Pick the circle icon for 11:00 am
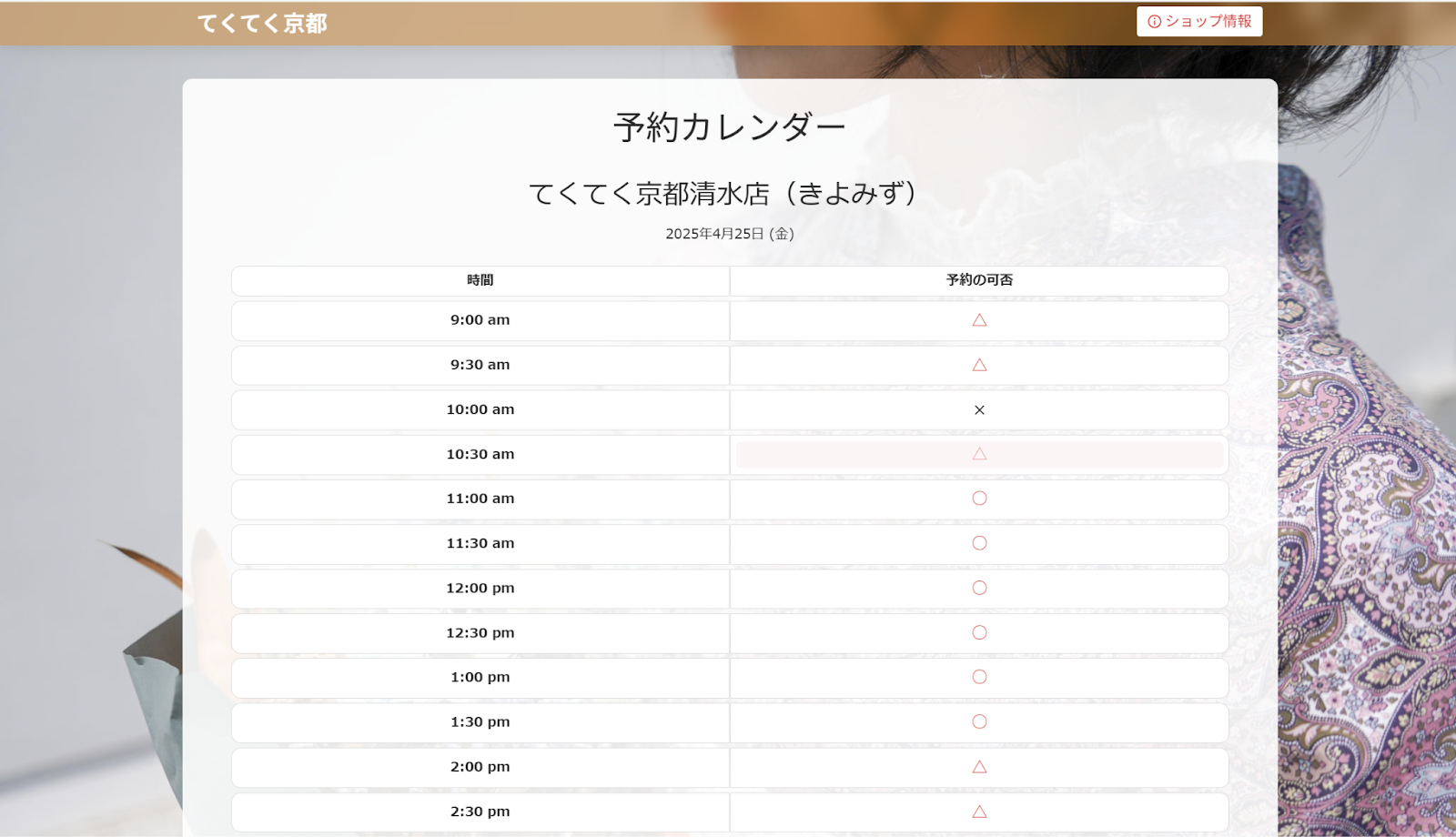The width and height of the screenshot is (1456, 837). (979, 499)
